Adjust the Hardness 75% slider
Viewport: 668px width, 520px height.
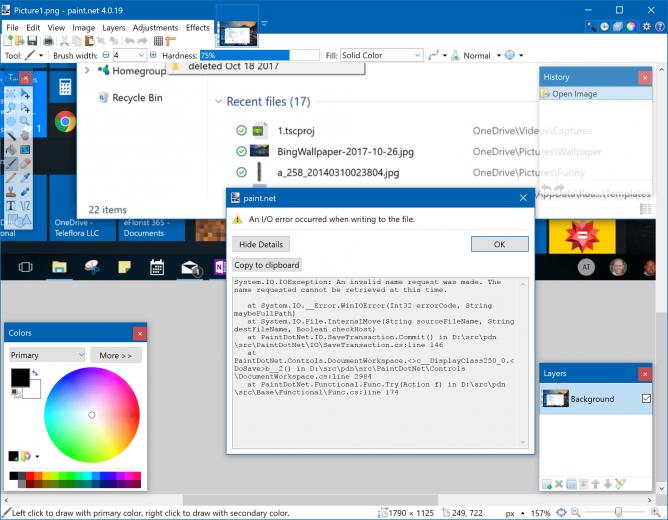259,55
